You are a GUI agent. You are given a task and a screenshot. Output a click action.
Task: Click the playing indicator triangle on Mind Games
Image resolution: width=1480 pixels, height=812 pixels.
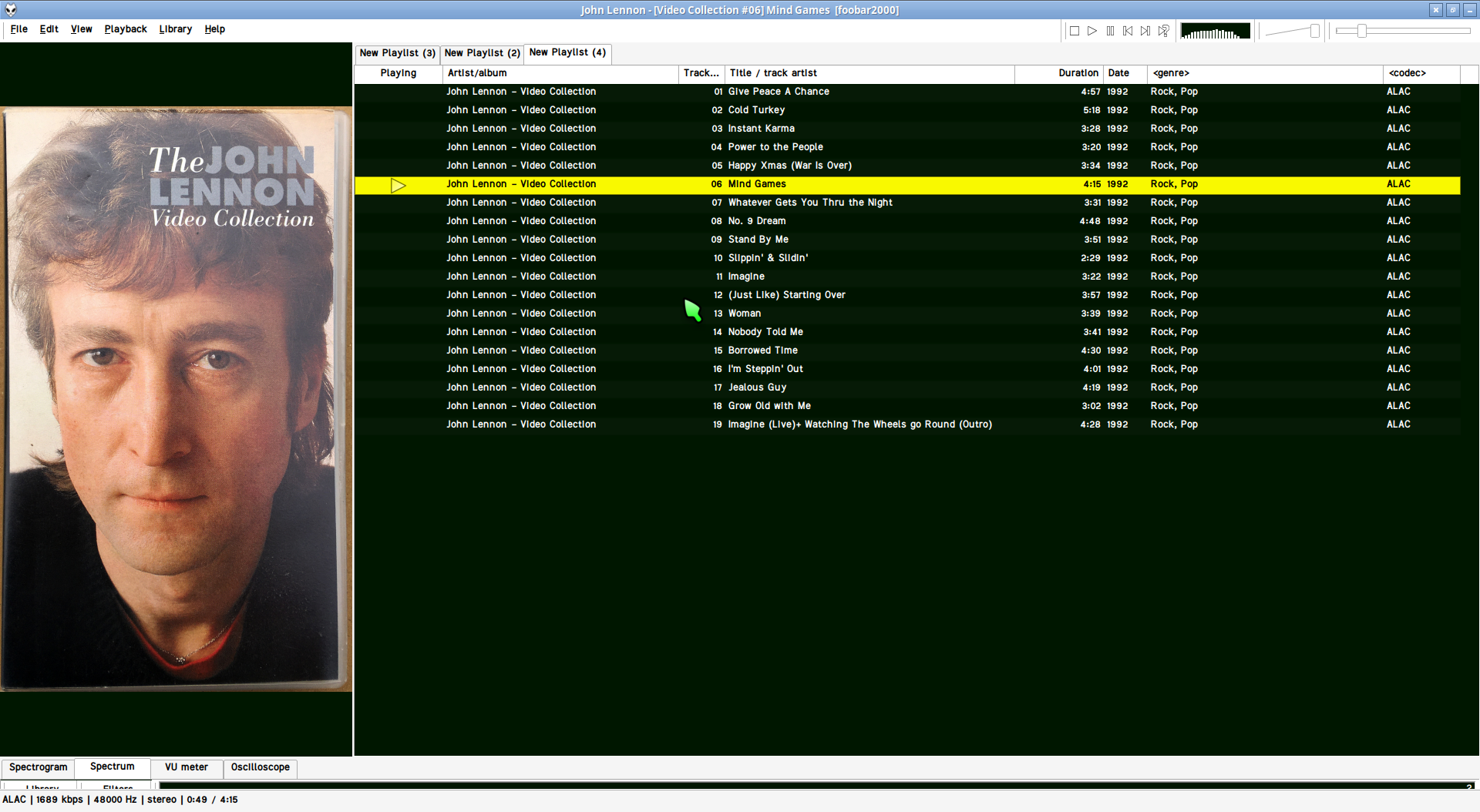[x=398, y=185]
